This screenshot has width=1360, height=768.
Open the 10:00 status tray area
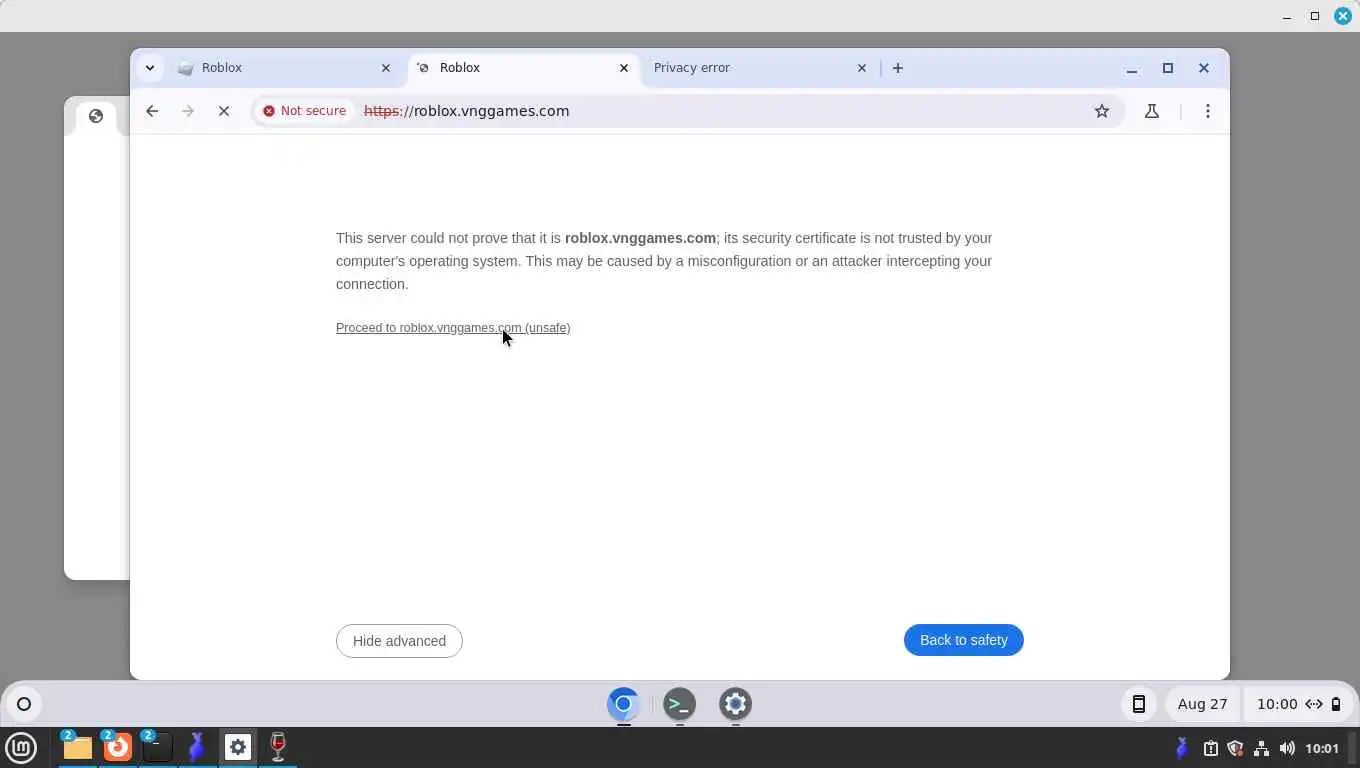coord(1297,704)
